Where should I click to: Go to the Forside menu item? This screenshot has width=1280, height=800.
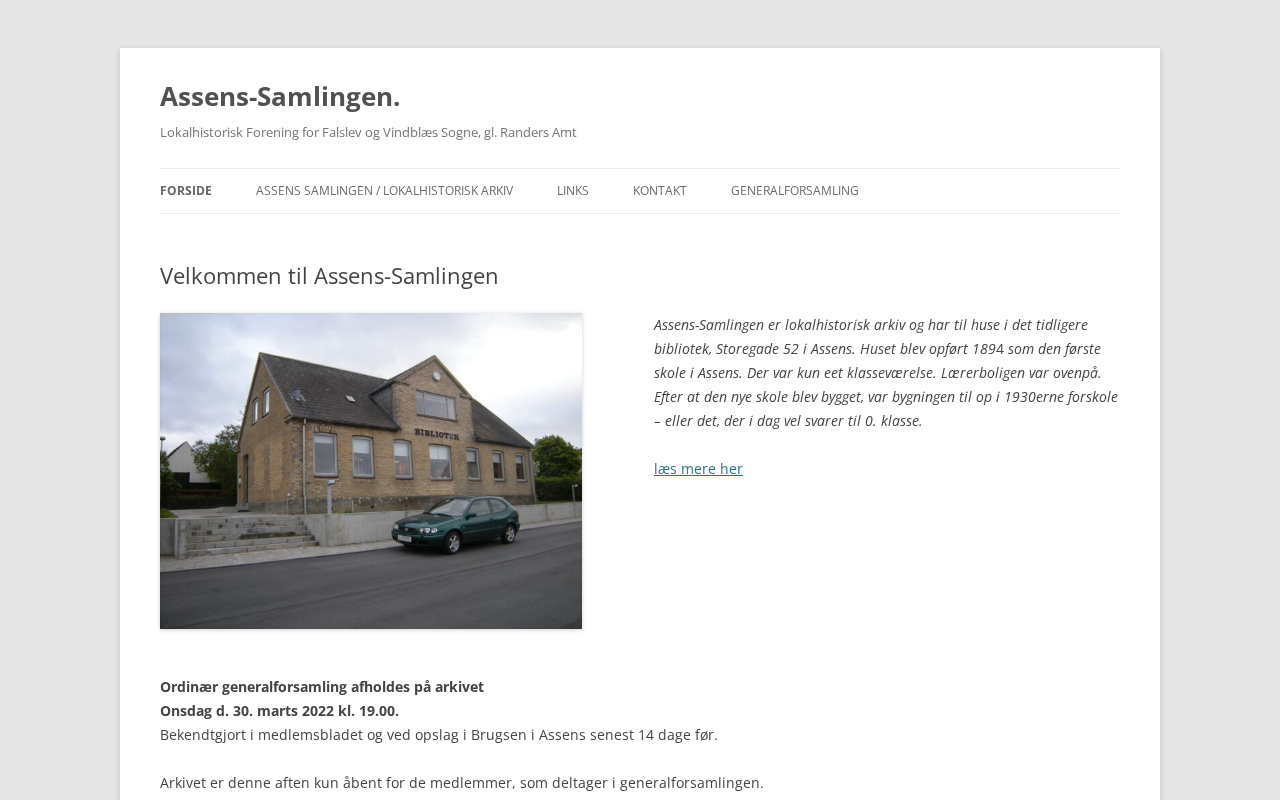pyautogui.click(x=186, y=190)
